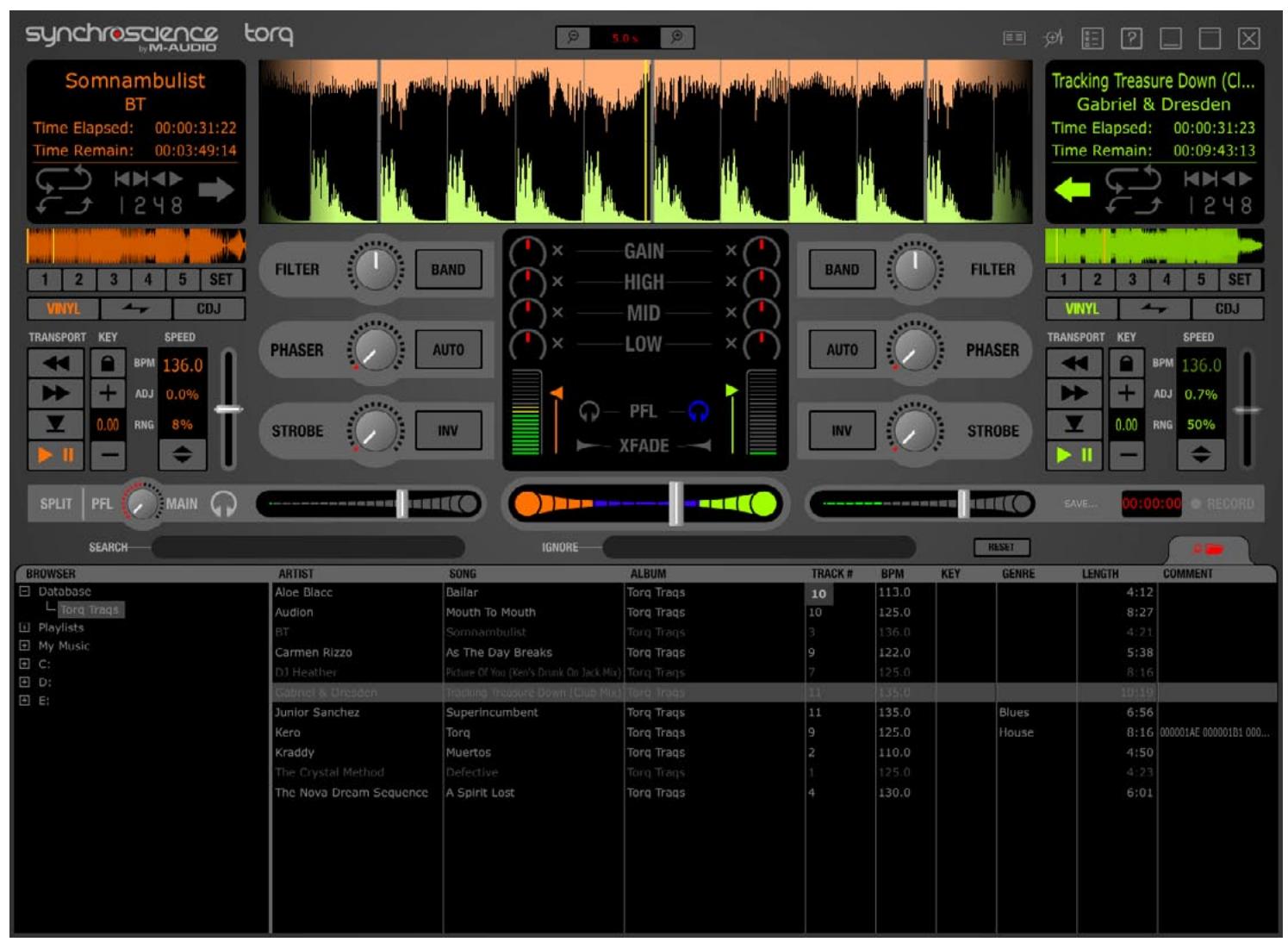Viewport: 1288px width, 942px height.
Task: Open the preferences list icon in top bar
Action: pos(1092,38)
